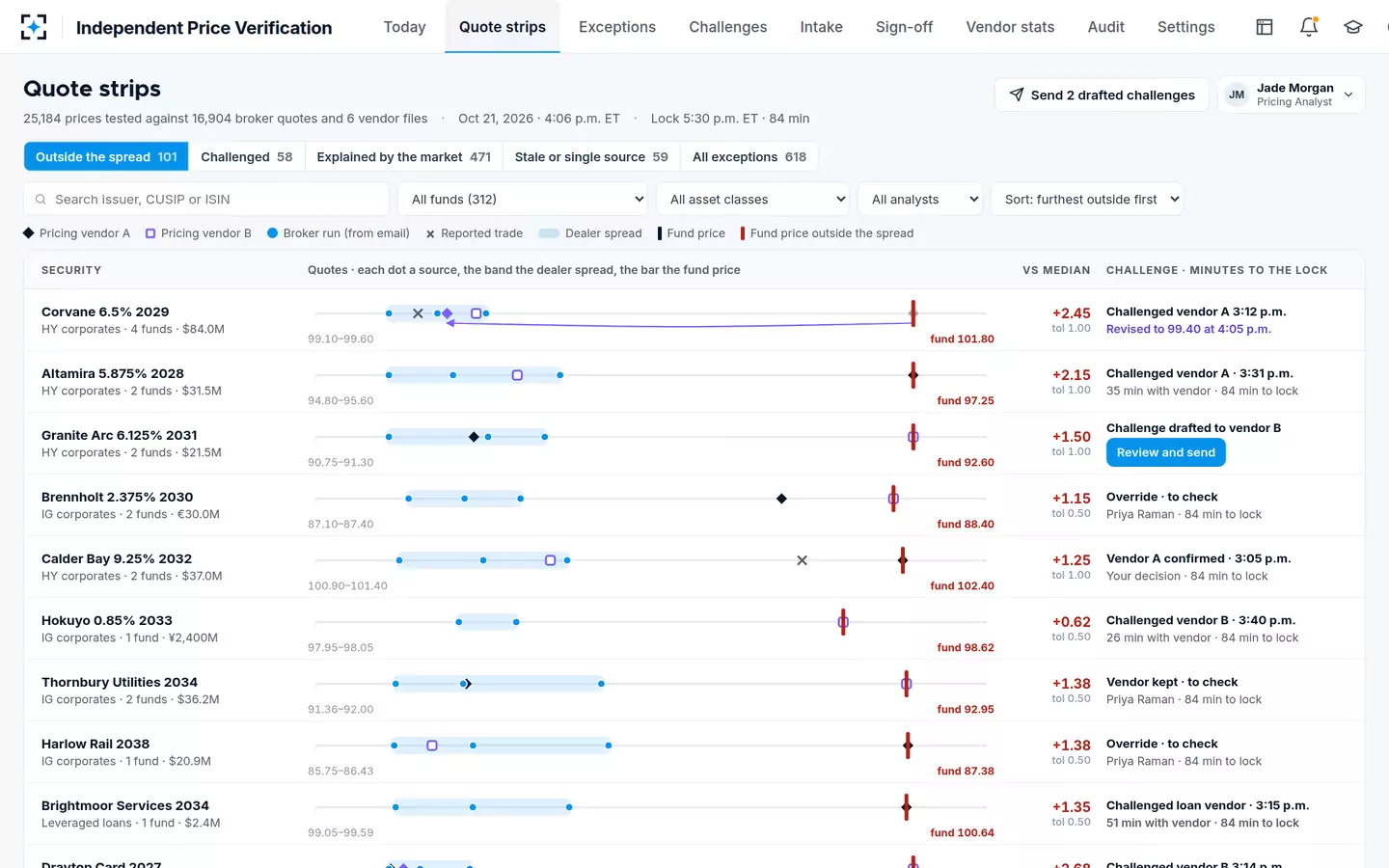Show All exceptions 618
Viewport: 1389px width, 868px height.
click(749, 157)
